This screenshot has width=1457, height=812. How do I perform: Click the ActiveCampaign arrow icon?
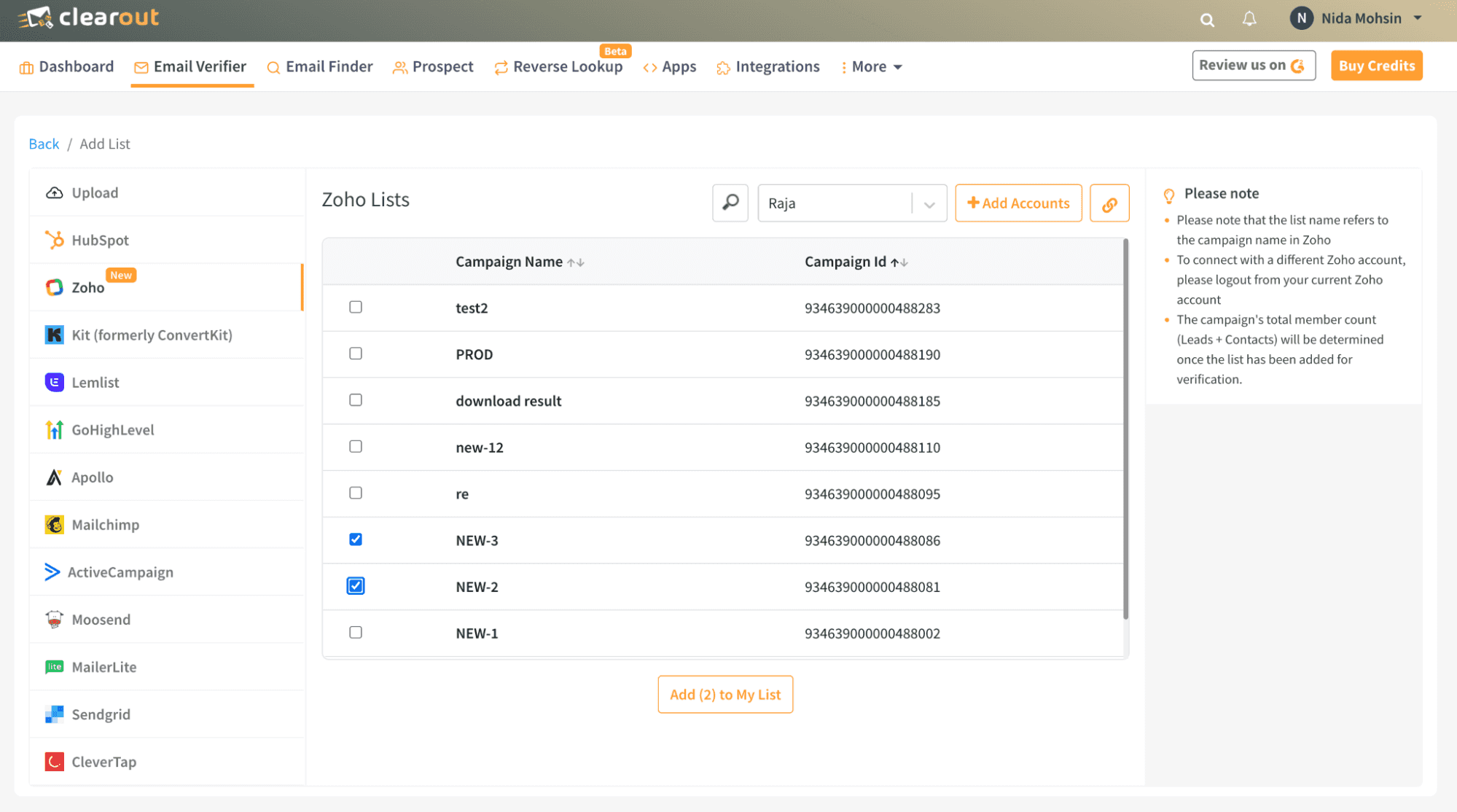pos(52,571)
